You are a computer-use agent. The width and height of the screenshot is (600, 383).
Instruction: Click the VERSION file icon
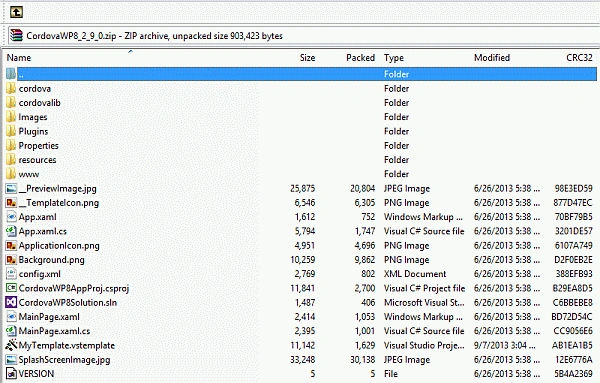click(11, 373)
